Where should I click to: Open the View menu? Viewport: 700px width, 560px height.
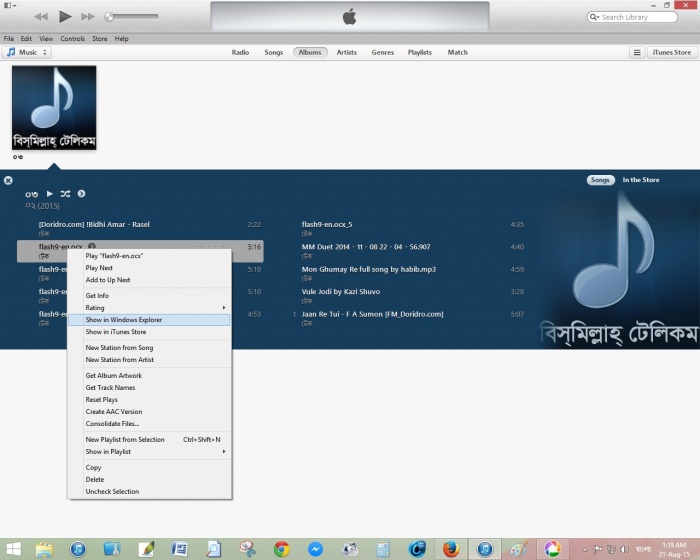[x=46, y=39]
